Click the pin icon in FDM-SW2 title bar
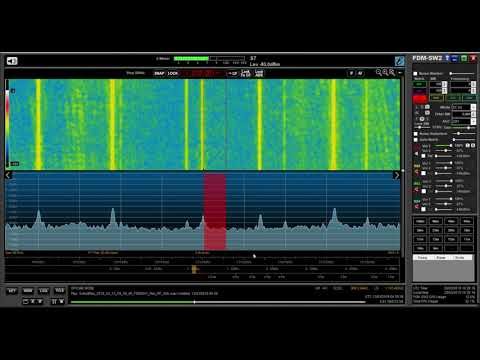The image size is (480, 360). tap(447, 58)
